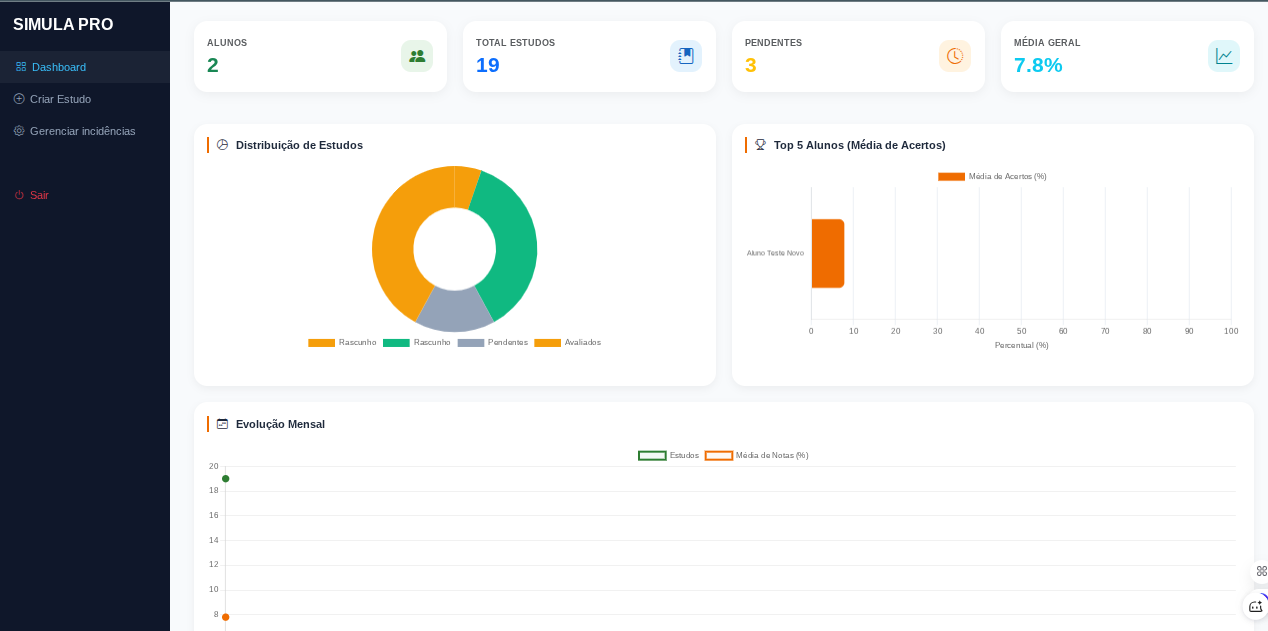Click the pie chart icon beside Distribuição de Estudos
1268x631 pixels.
pyautogui.click(x=222, y=145)
